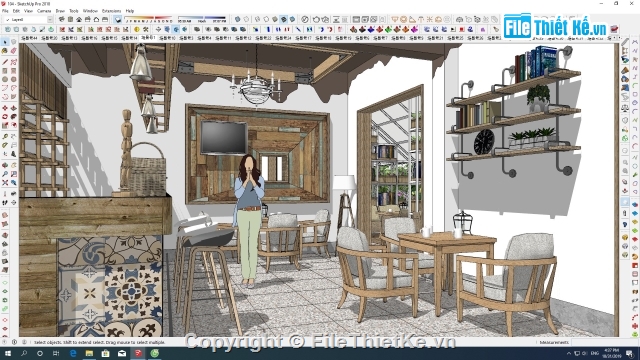Open taskbar Search magnifier
Screen dimensions: 640x360
click(24, 353)
